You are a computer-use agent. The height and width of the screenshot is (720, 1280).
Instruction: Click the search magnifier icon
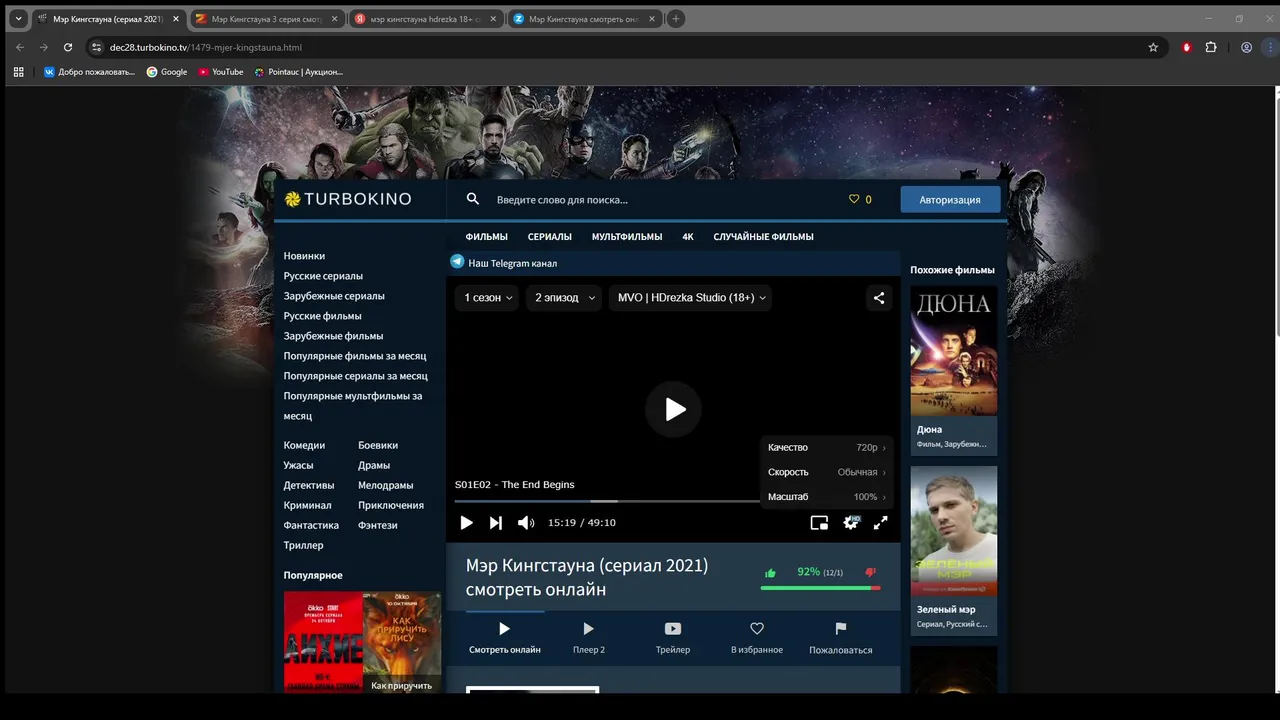tap(473, 199)
